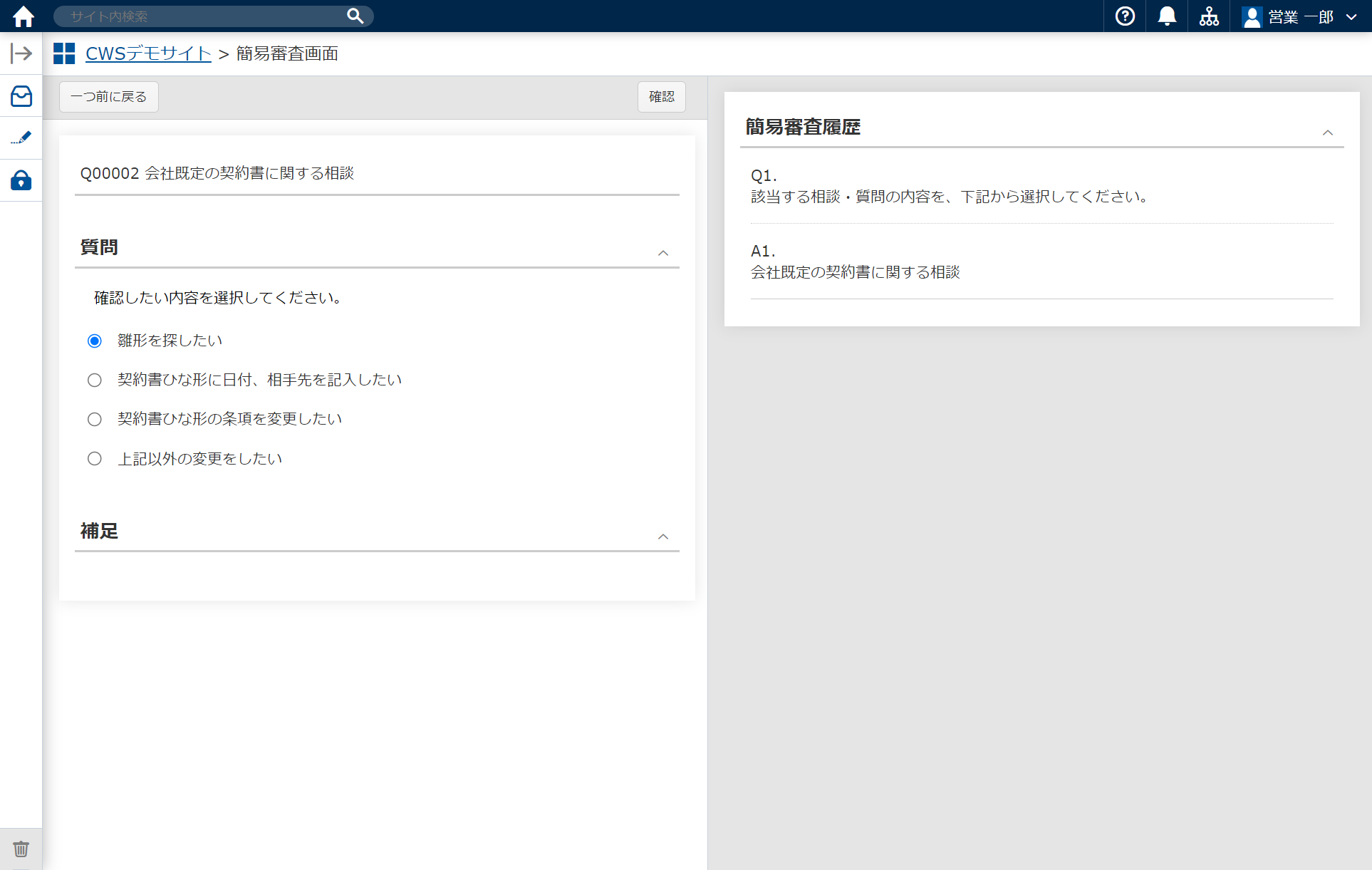This screenshot has width=1372, height=870.
Task: Select the 上記以外の変更をしたい option
Action: [95, 458]
